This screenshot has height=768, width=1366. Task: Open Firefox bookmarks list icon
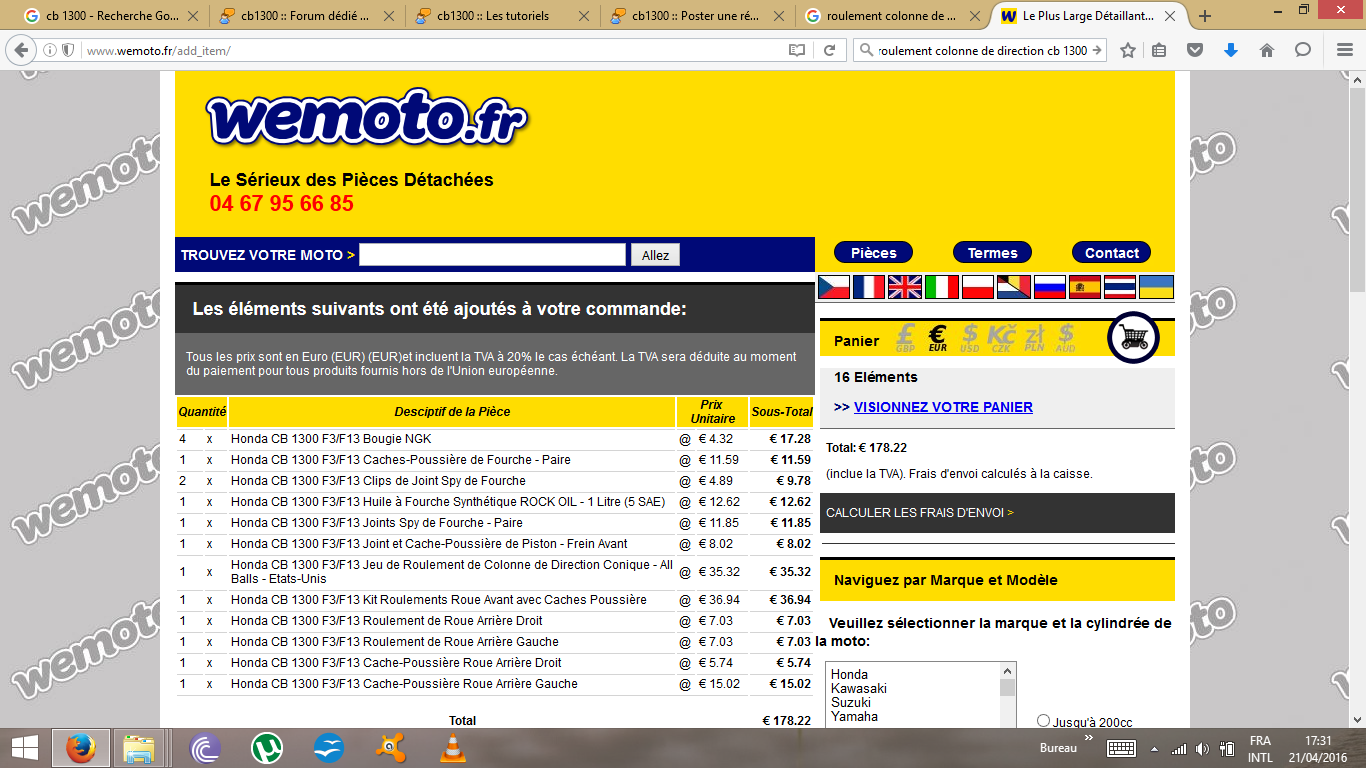point(1160,50)
